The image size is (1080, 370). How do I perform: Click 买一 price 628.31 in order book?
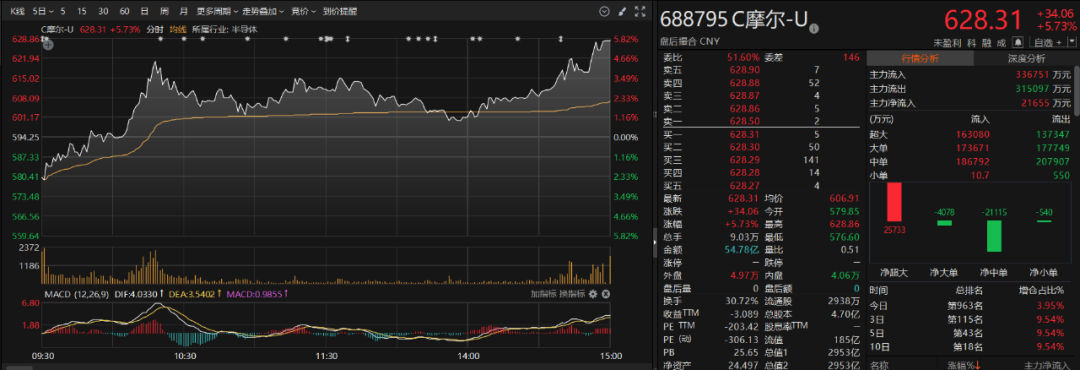coord(745,135)
